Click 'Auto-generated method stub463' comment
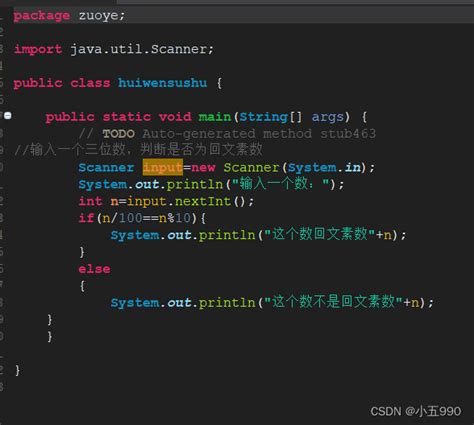 (x=259, y=134)
